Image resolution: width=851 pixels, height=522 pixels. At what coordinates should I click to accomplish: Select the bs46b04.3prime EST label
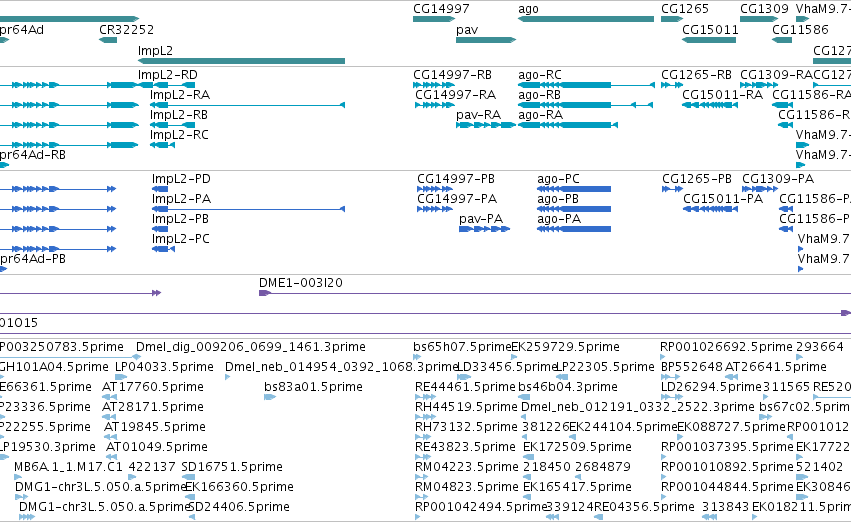[568, 387]
